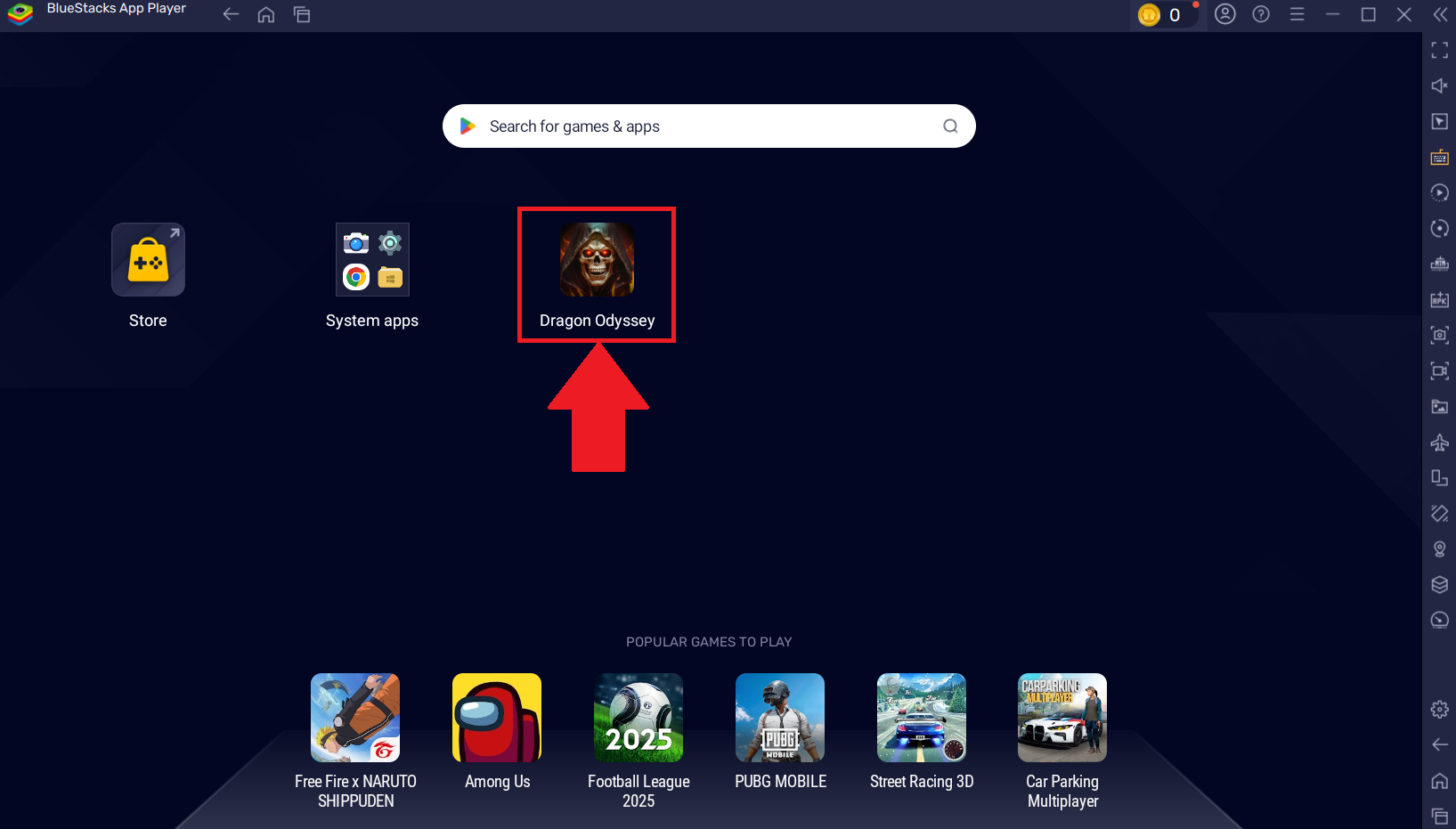Open the help question mark icon
Screen dimensions: 1456x829
[1261, 14]
